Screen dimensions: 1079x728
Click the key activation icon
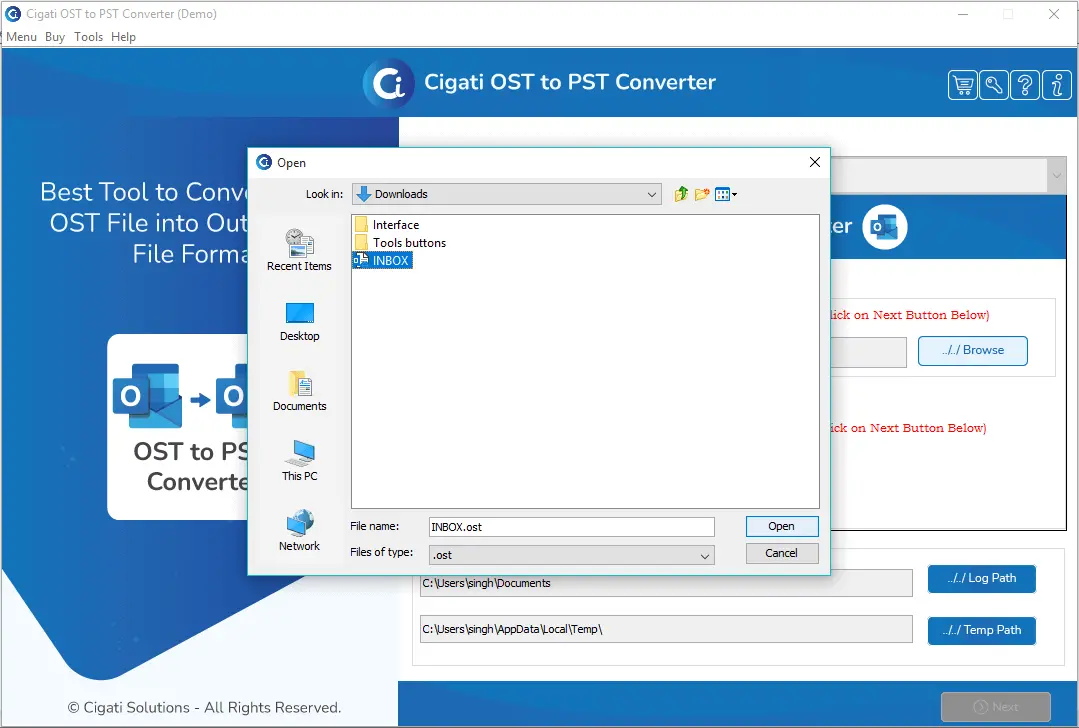[x=994, y=85]
